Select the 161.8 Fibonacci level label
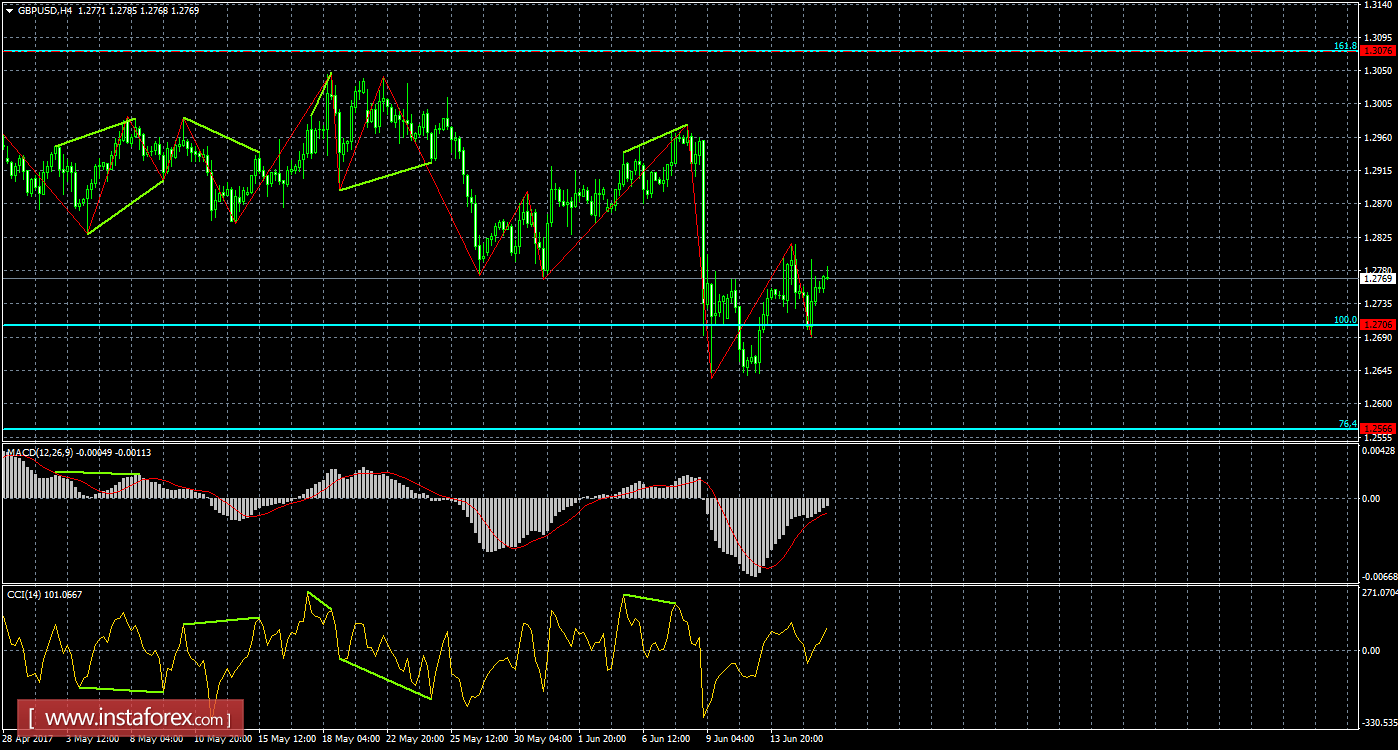This screenshot has width=1398, height=750. [x=1345, y=46]
